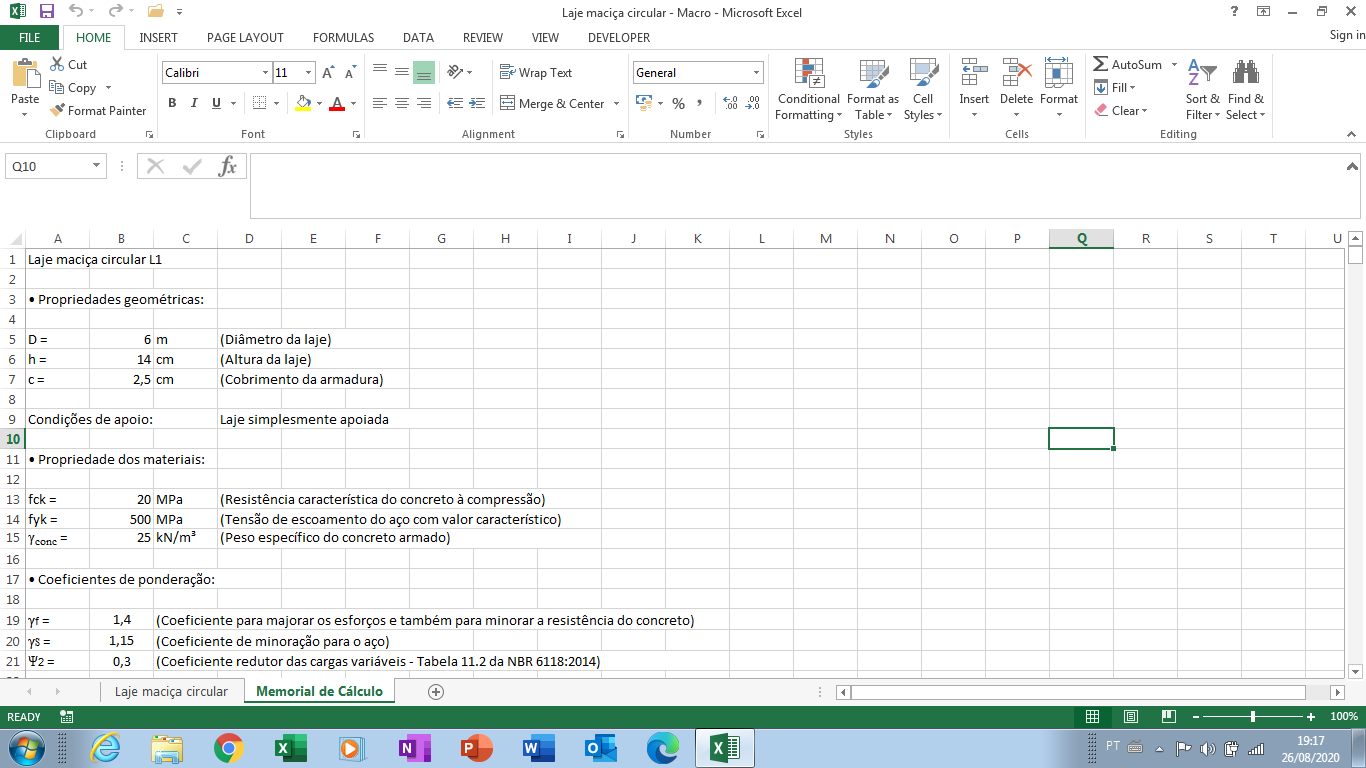Click the Undo arrow icon
This screenshot has height=768, width=1366.
(x=76, y=12)
